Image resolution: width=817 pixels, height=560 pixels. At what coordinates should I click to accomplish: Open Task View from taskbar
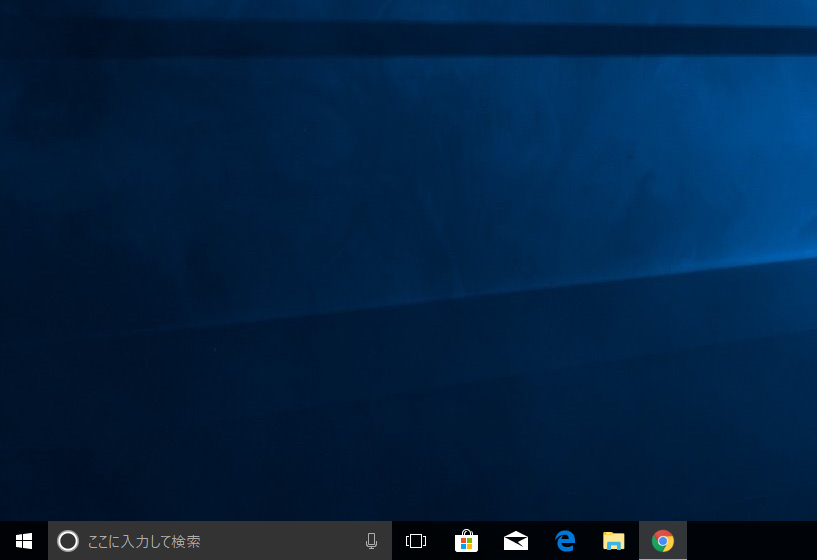pos(416,541)
